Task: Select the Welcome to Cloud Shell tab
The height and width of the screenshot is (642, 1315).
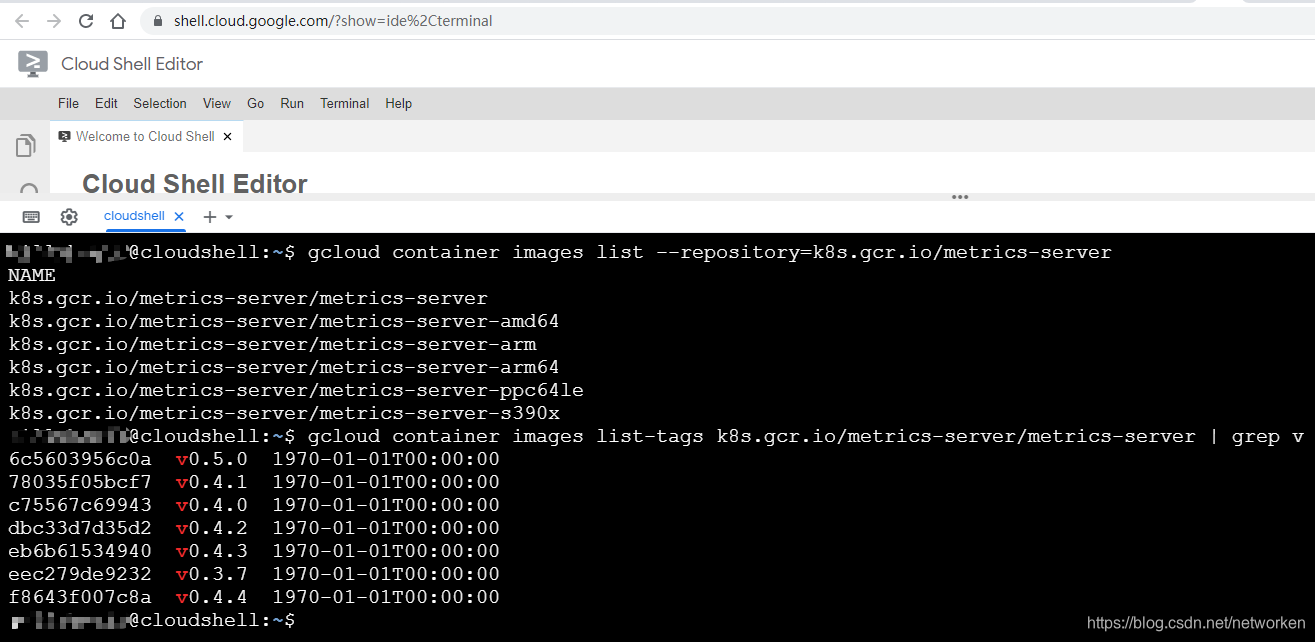Action: point(145,136)
